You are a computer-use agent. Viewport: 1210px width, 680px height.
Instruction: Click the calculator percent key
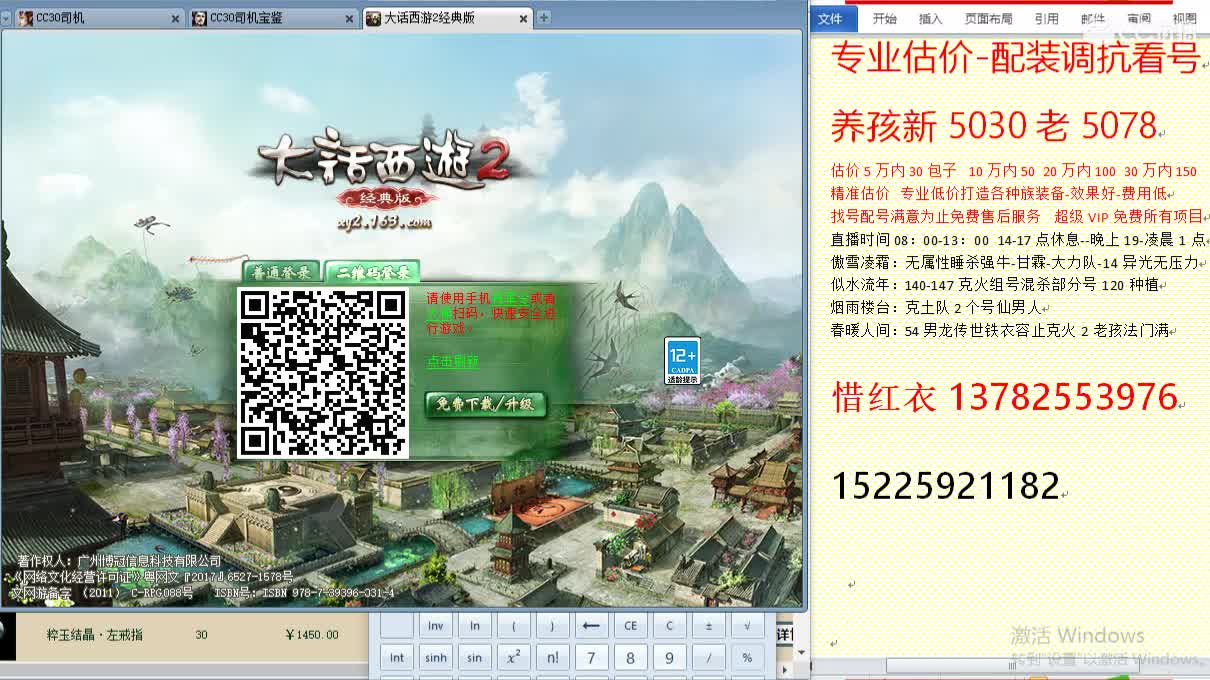tap(747, 658)
